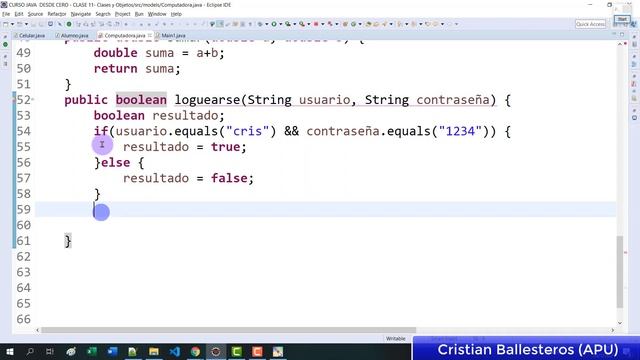Open the Source menu
Screen dimensions: 640x360
pos(35,14)
